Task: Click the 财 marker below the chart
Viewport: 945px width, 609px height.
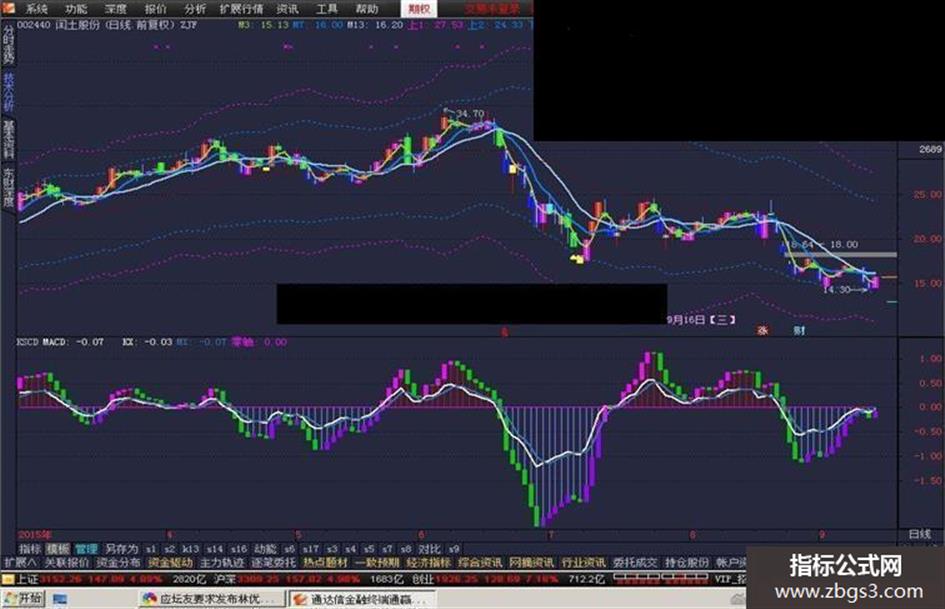Action: (x=799, y=330)
